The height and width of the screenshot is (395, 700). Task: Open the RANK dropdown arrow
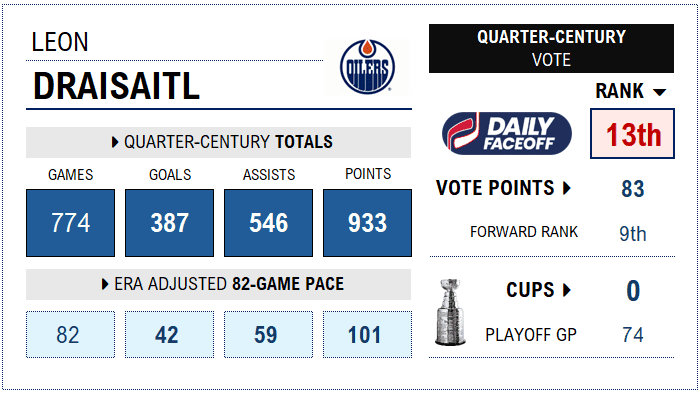[x=659, y=92]
